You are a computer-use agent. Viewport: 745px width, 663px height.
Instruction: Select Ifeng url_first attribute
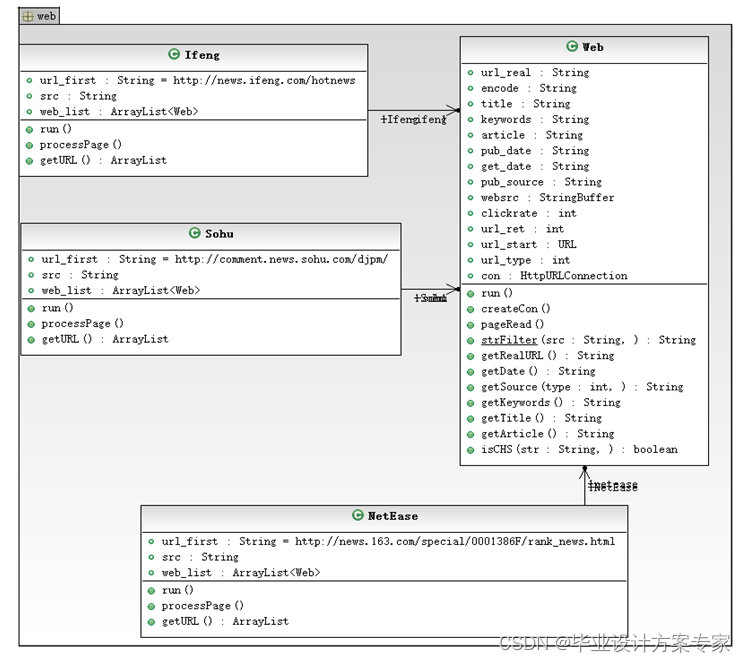[x=197, y=80]
